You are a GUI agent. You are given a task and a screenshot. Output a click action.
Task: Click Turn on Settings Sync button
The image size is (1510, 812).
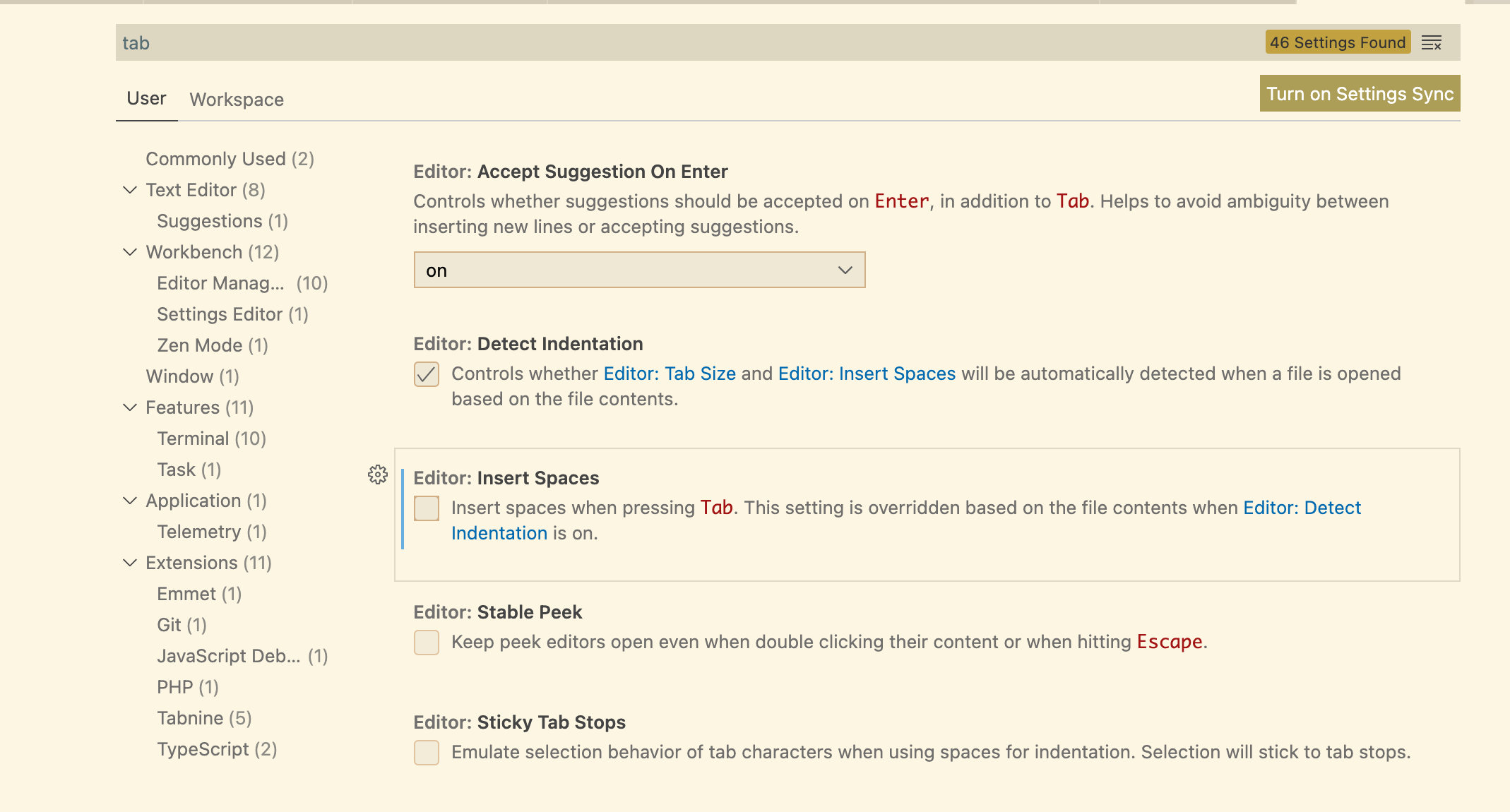pyautogui.click(x=1360, y=94)
